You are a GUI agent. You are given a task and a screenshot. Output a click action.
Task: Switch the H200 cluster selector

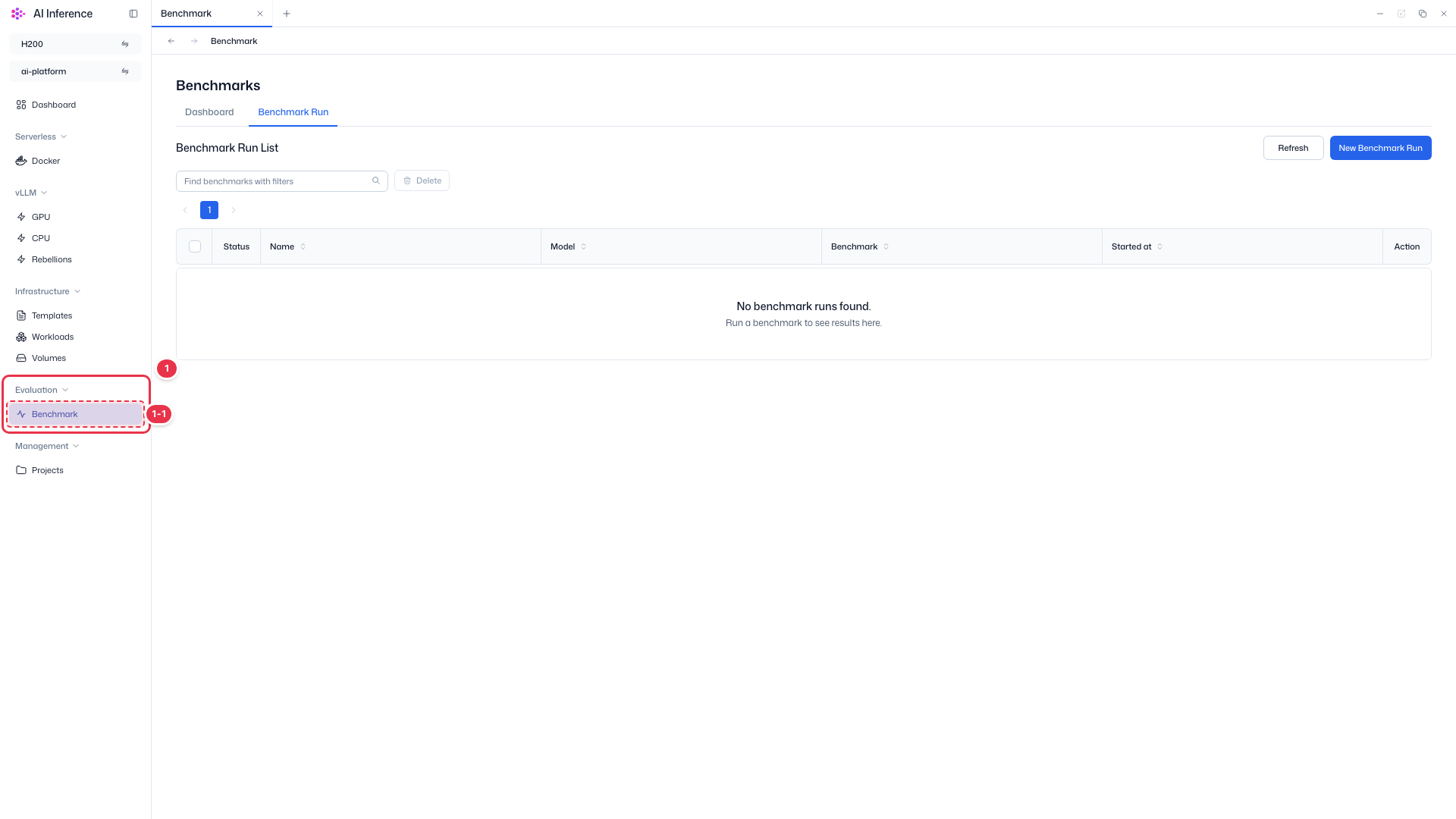(75, 44)
